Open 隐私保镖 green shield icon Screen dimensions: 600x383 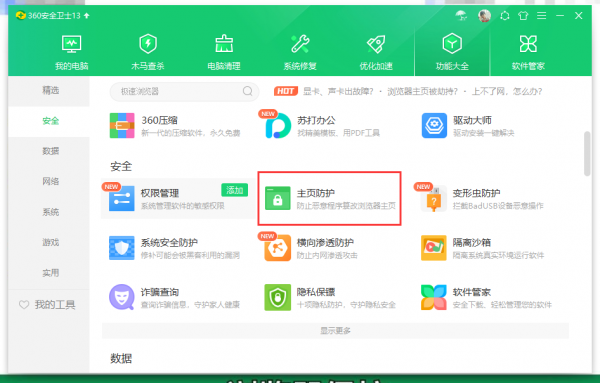tap(278, 297)
